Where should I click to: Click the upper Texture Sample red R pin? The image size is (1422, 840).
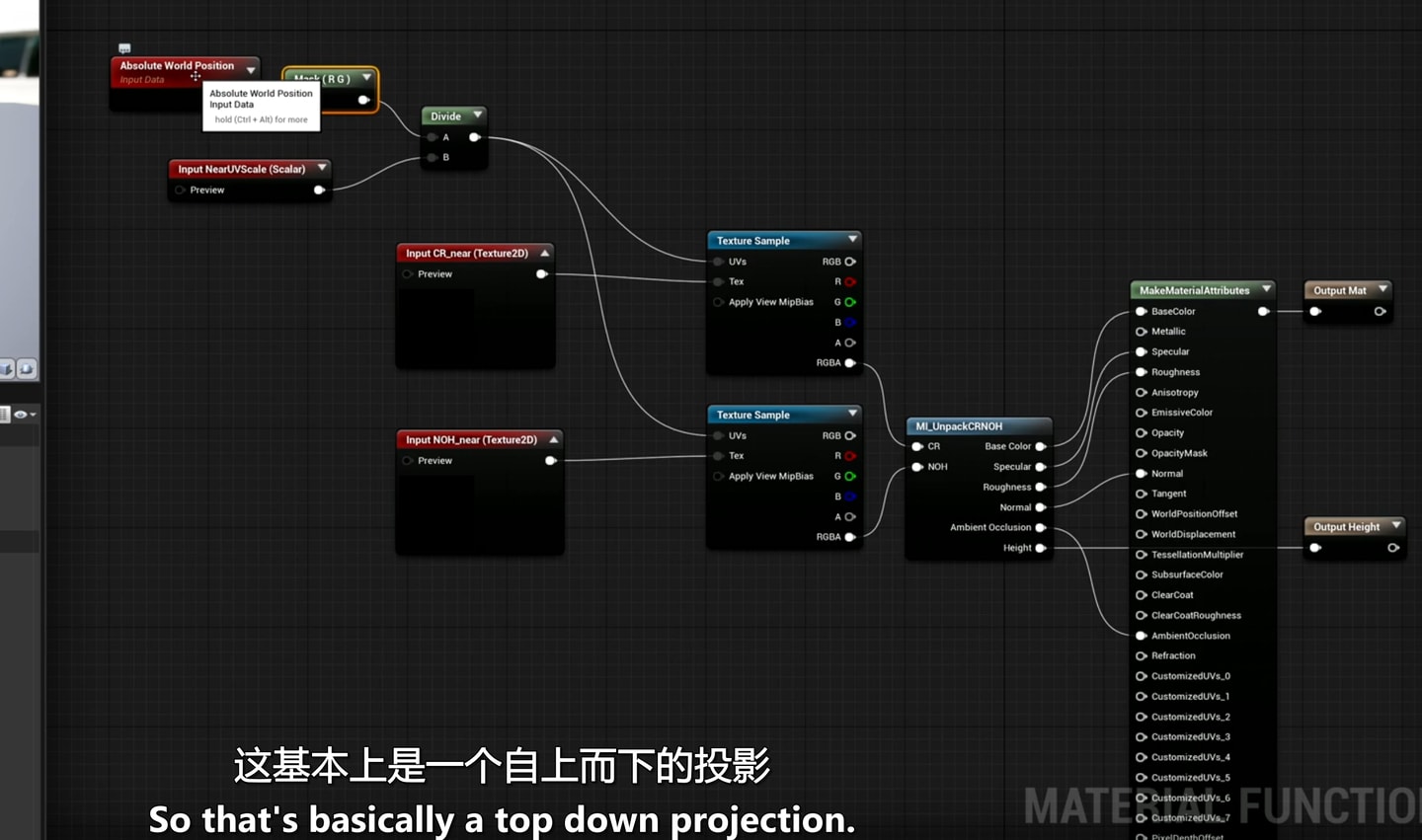click(x=850, y=281)
